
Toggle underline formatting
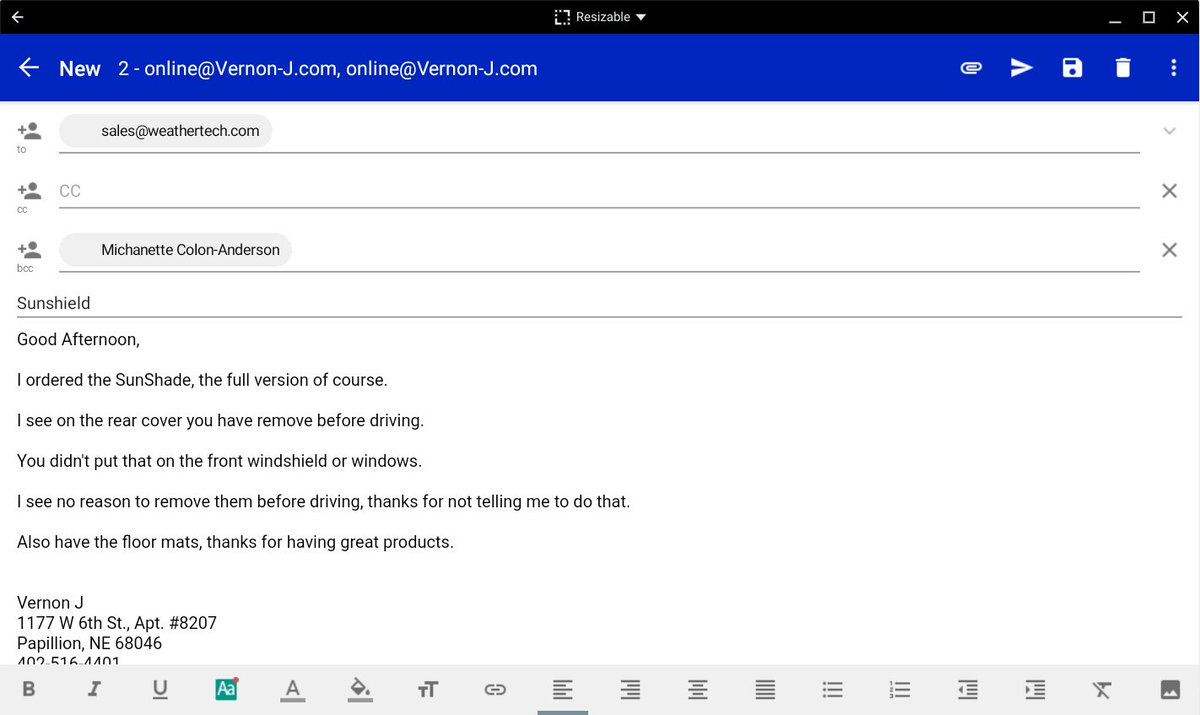point(160,689)
